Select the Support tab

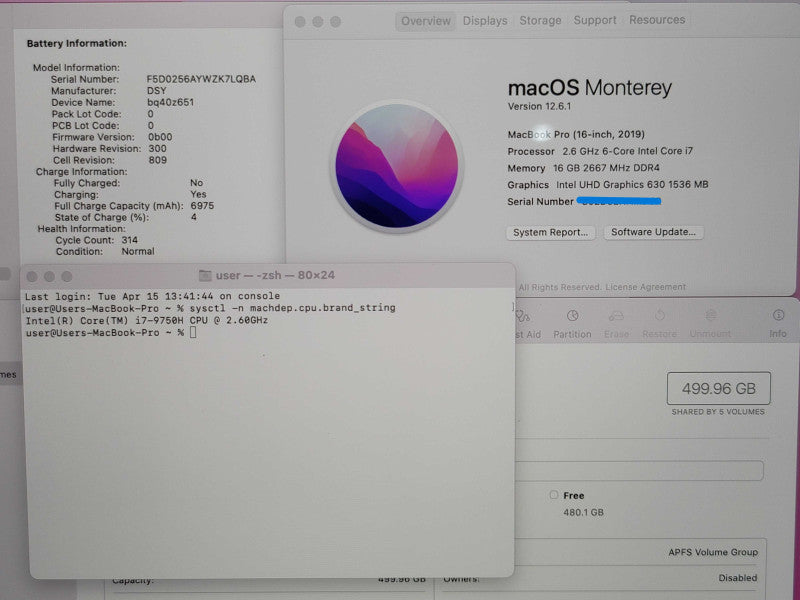coord(595,20)
